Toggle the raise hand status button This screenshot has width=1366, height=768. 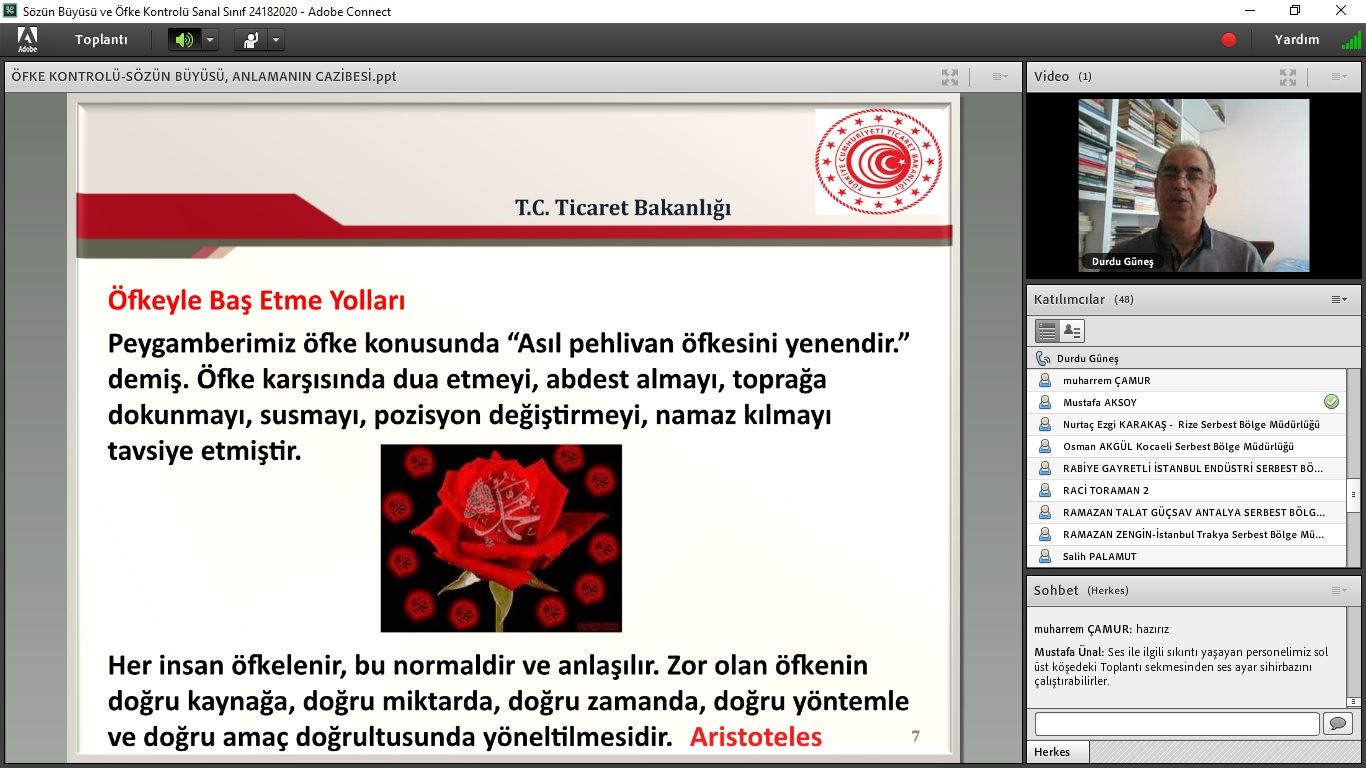pos(250,40)
